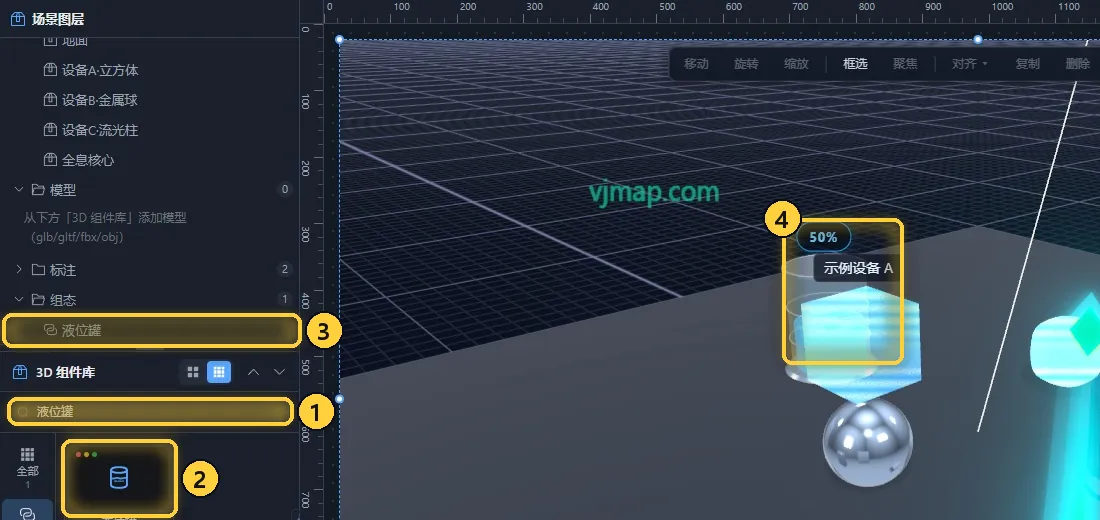The image size is (1100, 520).
Task: Select the linked-rings category tab below 全部
Action: [x=27, y=510]
